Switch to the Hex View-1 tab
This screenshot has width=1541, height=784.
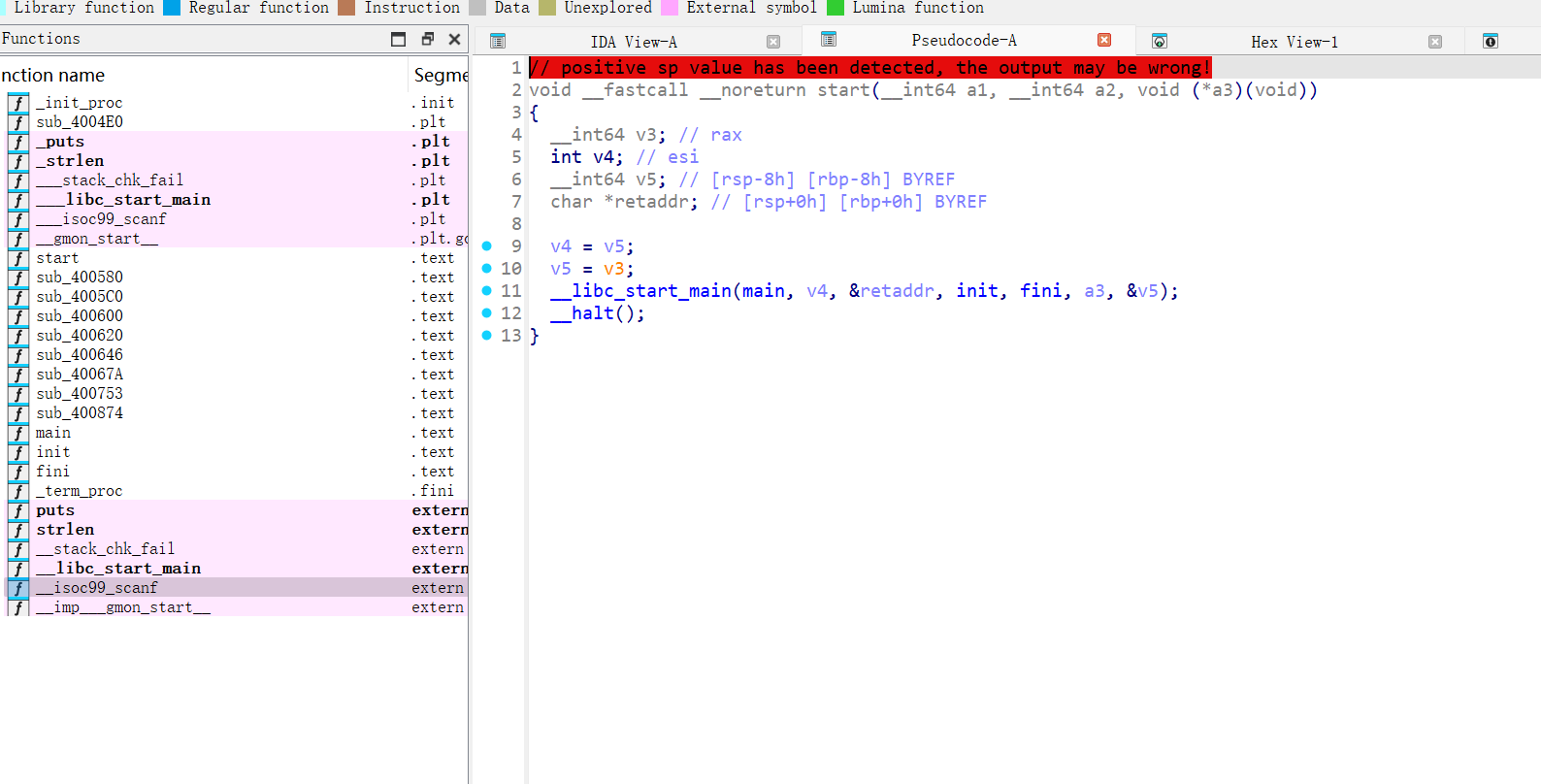tap(1294, 42)
